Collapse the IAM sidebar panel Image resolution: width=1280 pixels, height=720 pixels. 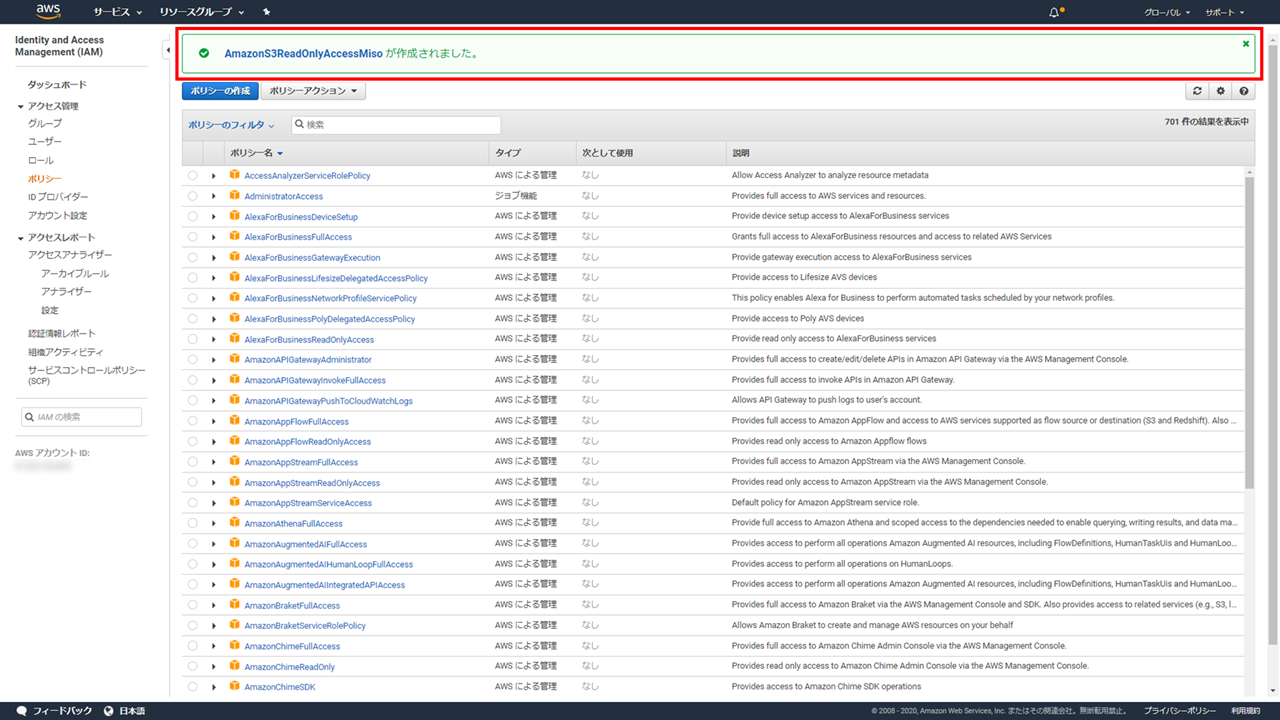click(x=166, y=50)
